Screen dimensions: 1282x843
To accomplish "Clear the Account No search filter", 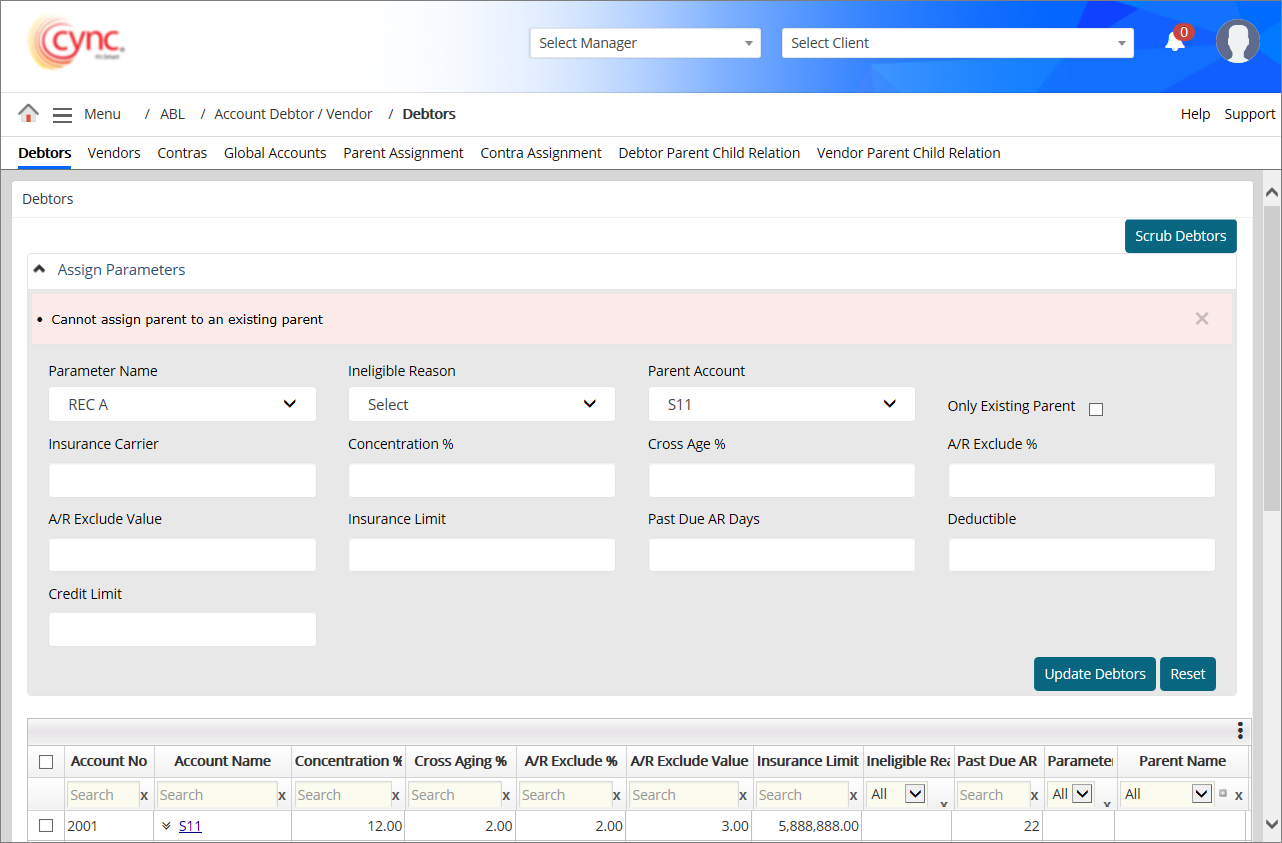I will coord(144,796).
